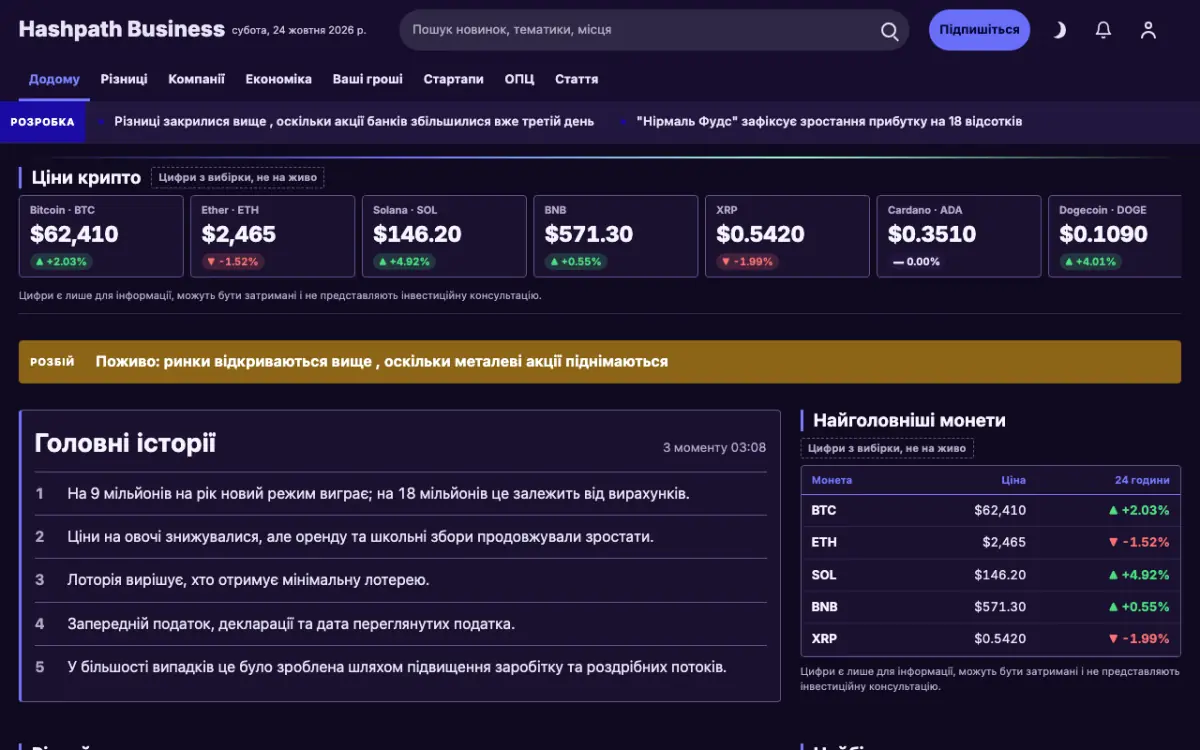Click the XRP row in top coins table
This screenshot has width=1200, height=750.
[990, 638]
